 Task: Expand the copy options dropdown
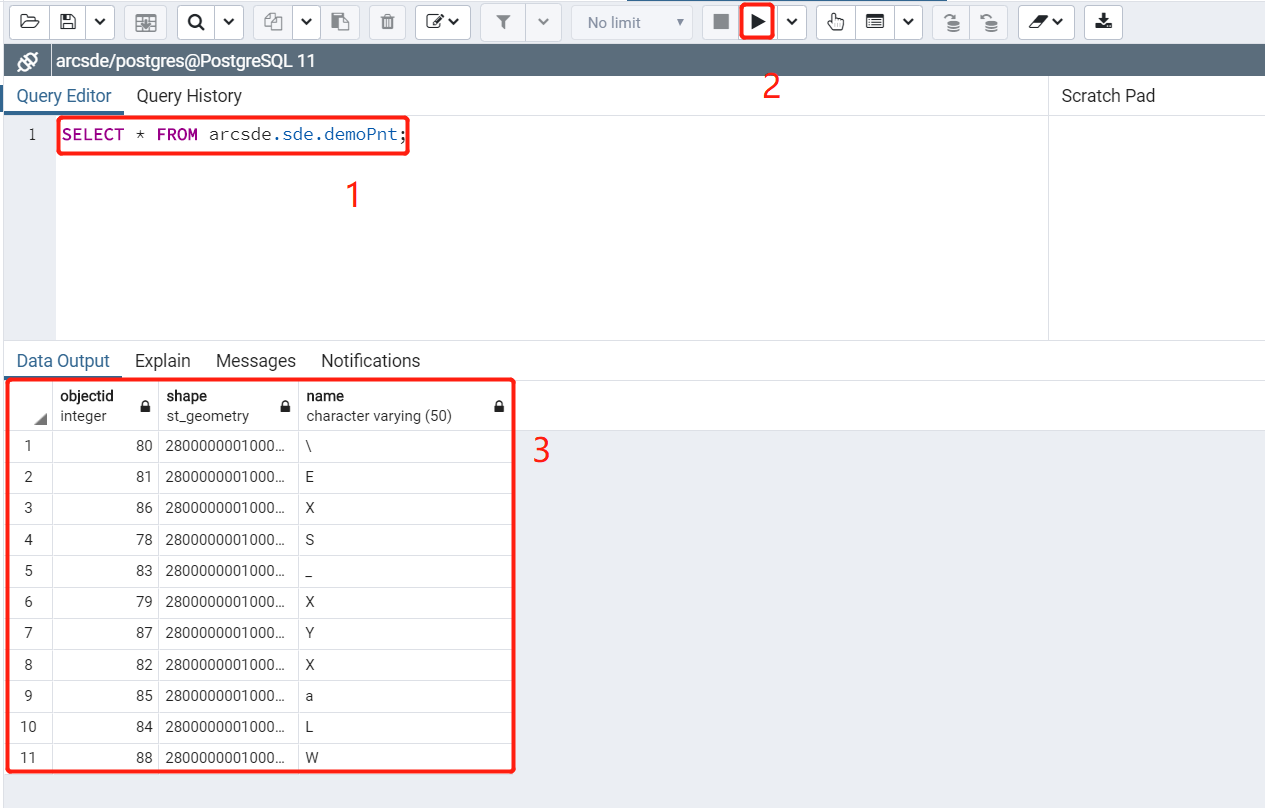306,21
